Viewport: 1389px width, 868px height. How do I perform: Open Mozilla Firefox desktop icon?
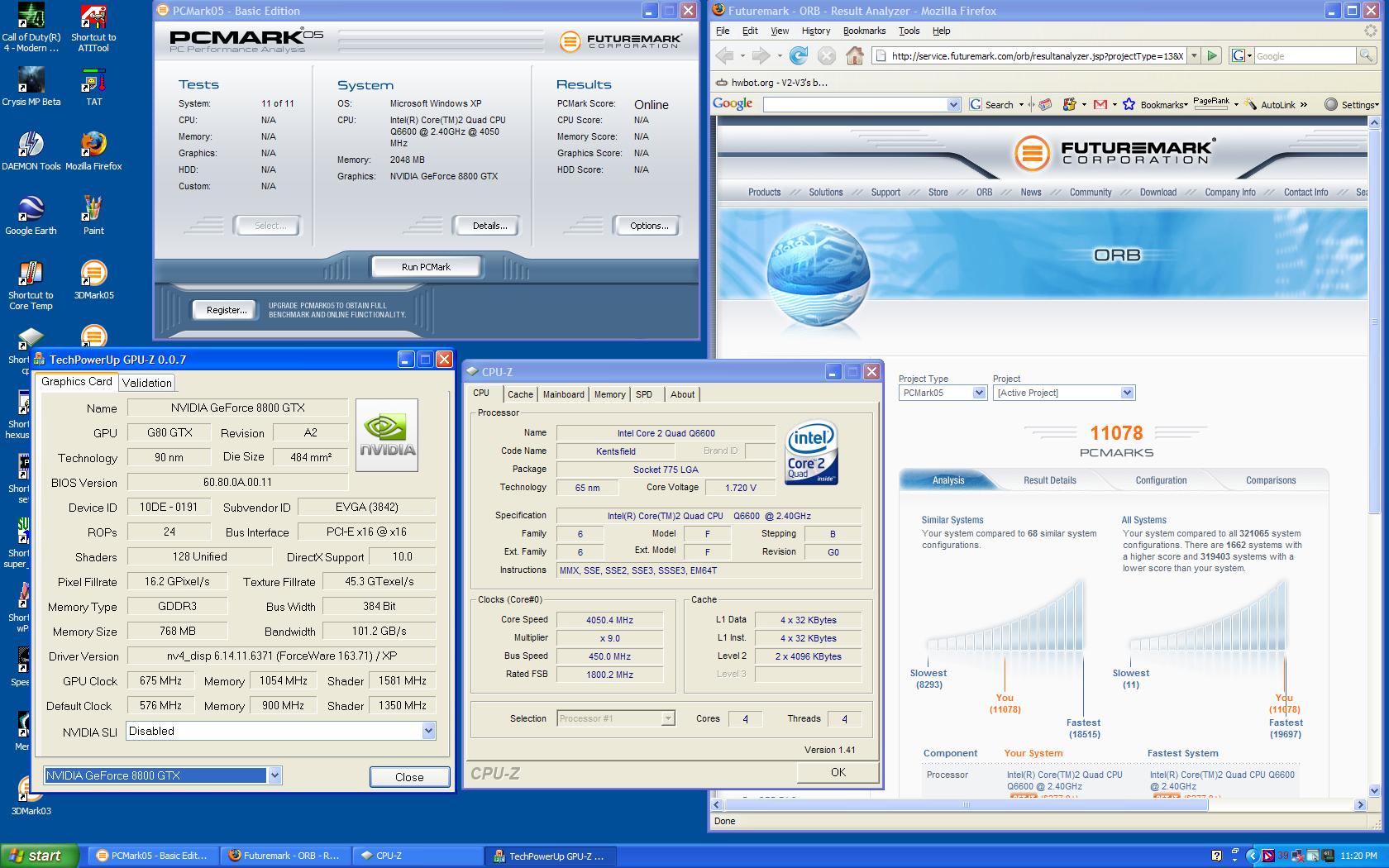click(93, 152)
